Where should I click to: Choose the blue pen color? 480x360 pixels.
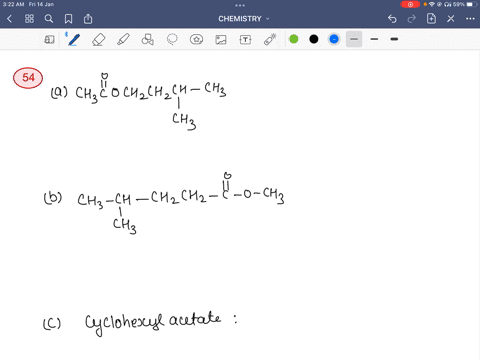334,39
